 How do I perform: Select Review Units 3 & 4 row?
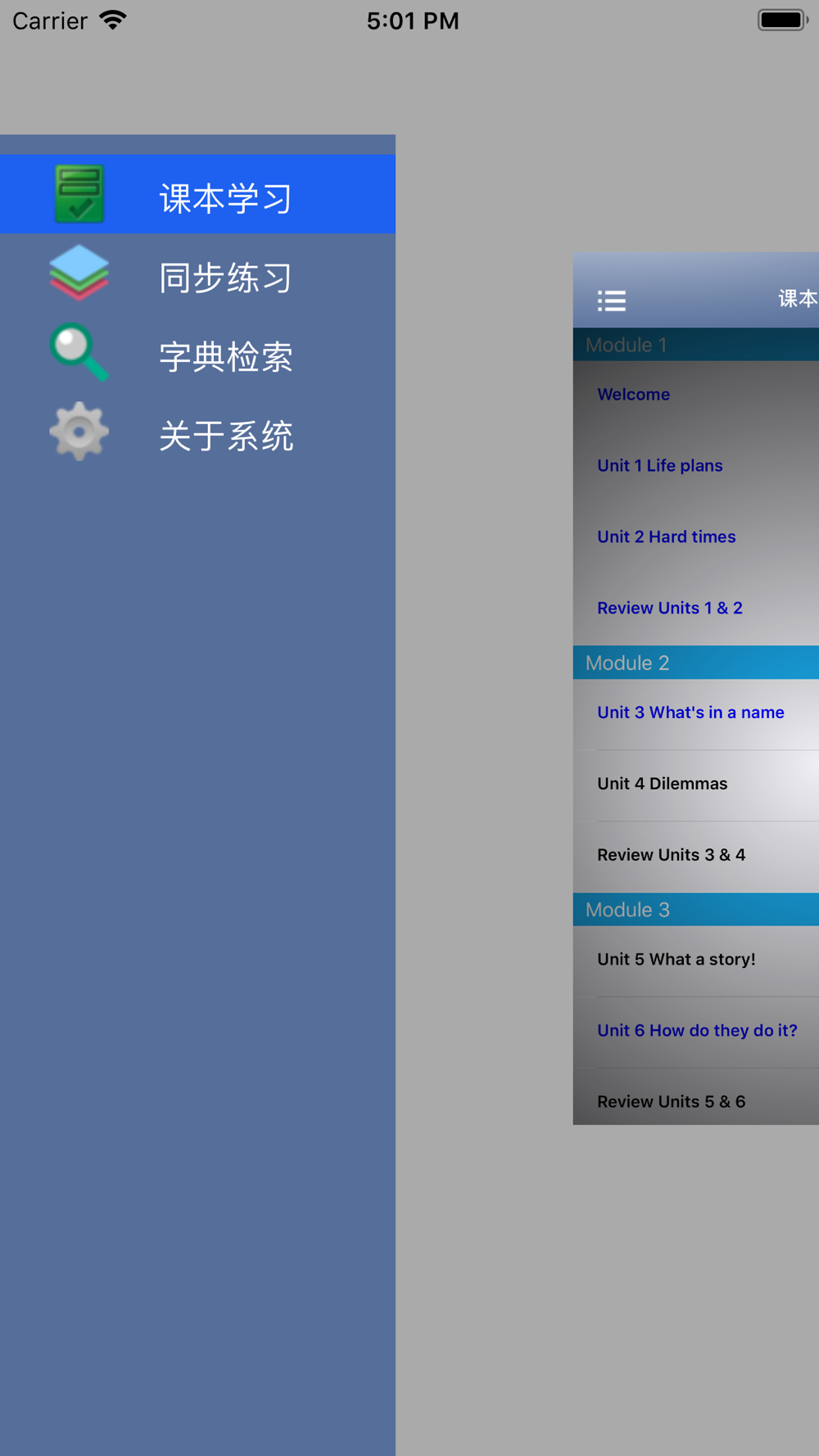[x=696, y=856]
